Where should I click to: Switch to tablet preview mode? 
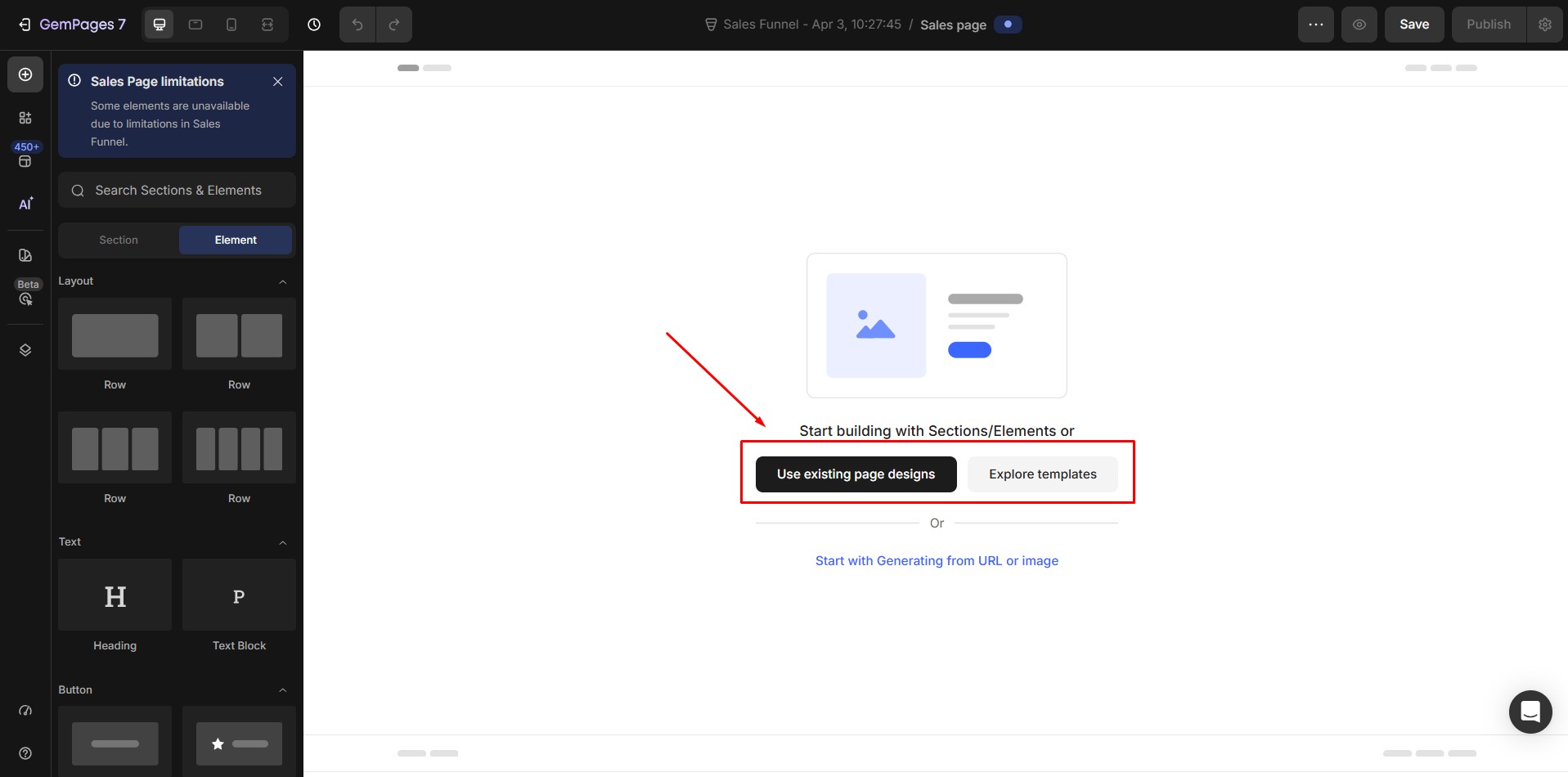coord(195,25)
